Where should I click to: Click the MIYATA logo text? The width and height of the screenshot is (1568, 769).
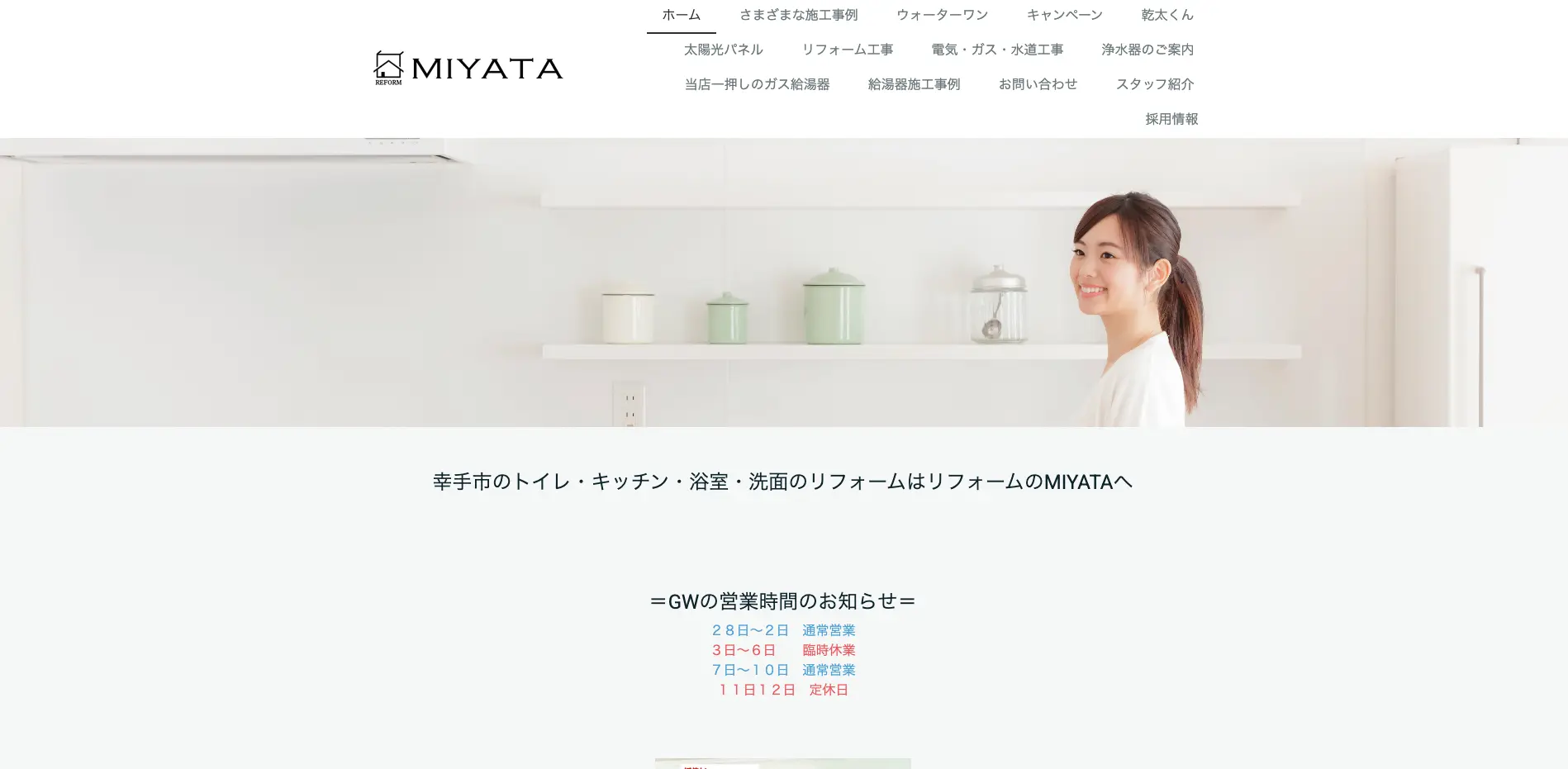tap(487, 69)
